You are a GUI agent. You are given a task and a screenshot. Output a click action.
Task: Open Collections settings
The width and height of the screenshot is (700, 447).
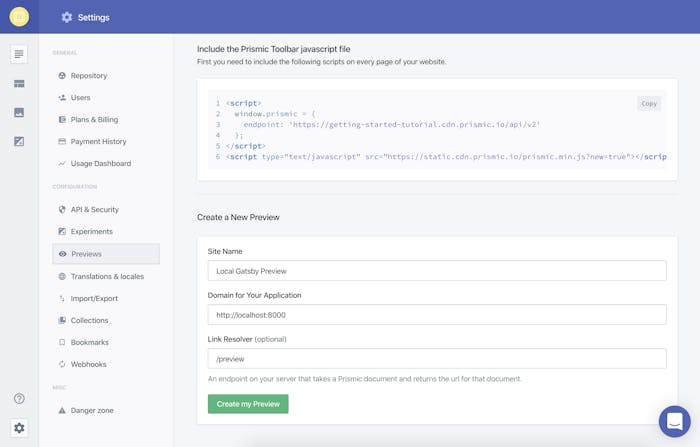tap(89, 320)
